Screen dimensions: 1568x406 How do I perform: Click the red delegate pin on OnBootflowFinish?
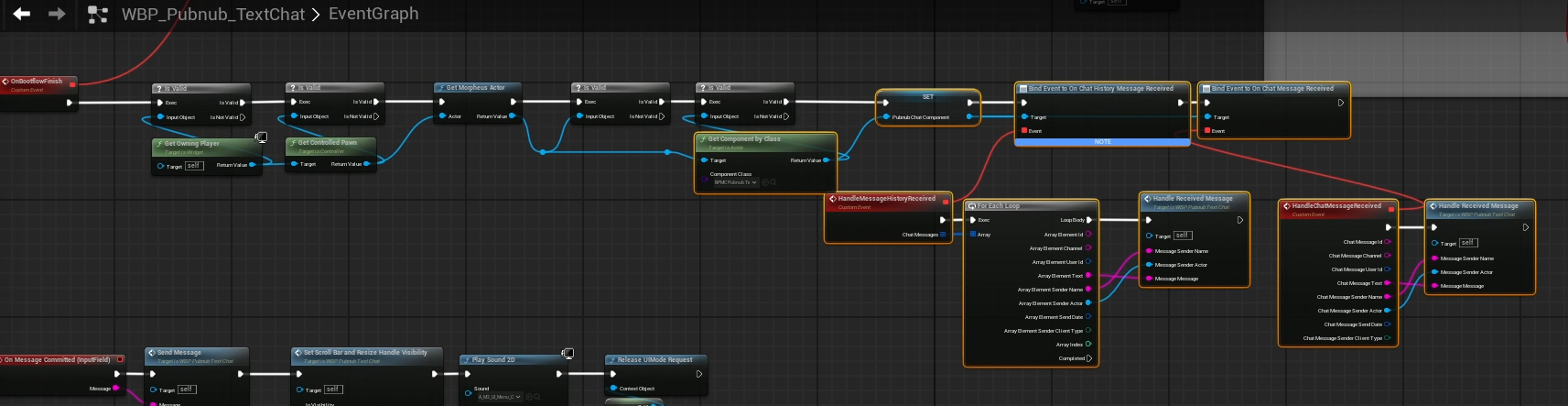[x=72, y=84]
